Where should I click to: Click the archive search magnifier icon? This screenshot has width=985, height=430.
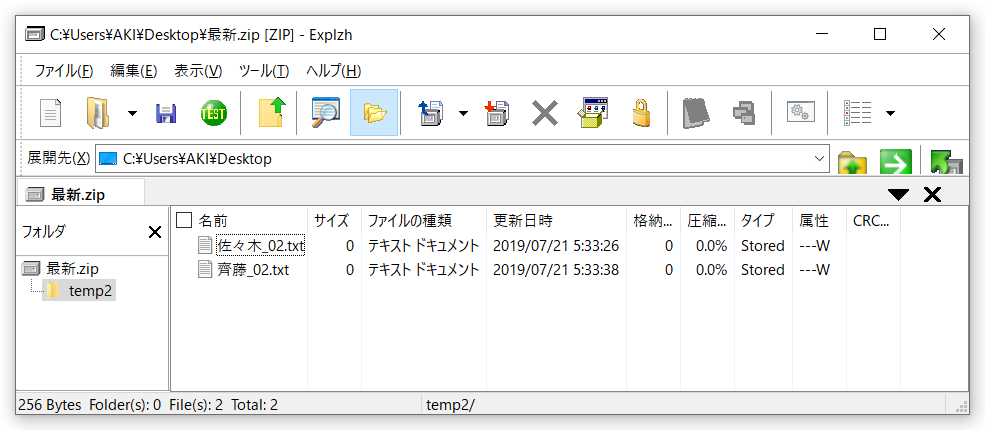pyautogui.click(x=325, y=113)
